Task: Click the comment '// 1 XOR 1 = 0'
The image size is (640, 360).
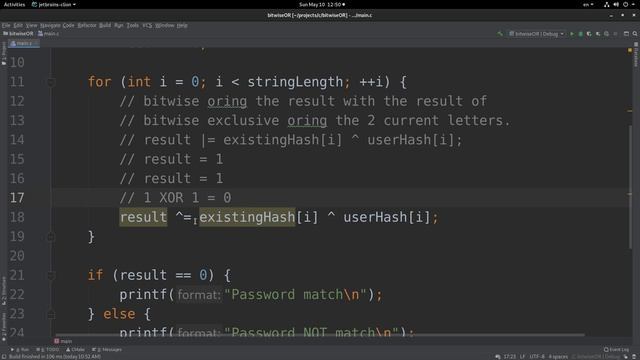Action: 176,198
